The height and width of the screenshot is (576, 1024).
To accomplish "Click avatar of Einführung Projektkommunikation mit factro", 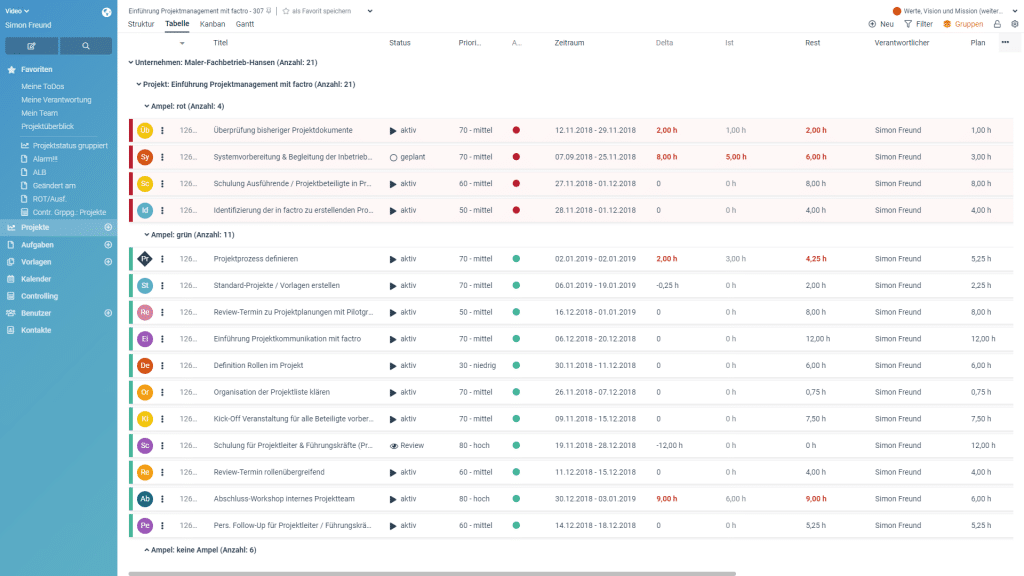I will tap(145, 339).
